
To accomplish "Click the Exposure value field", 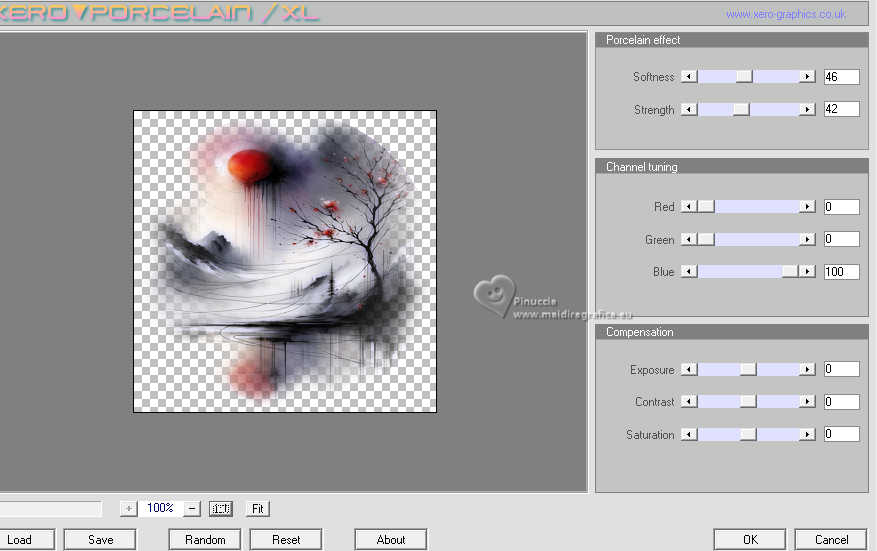I will 841,369.
